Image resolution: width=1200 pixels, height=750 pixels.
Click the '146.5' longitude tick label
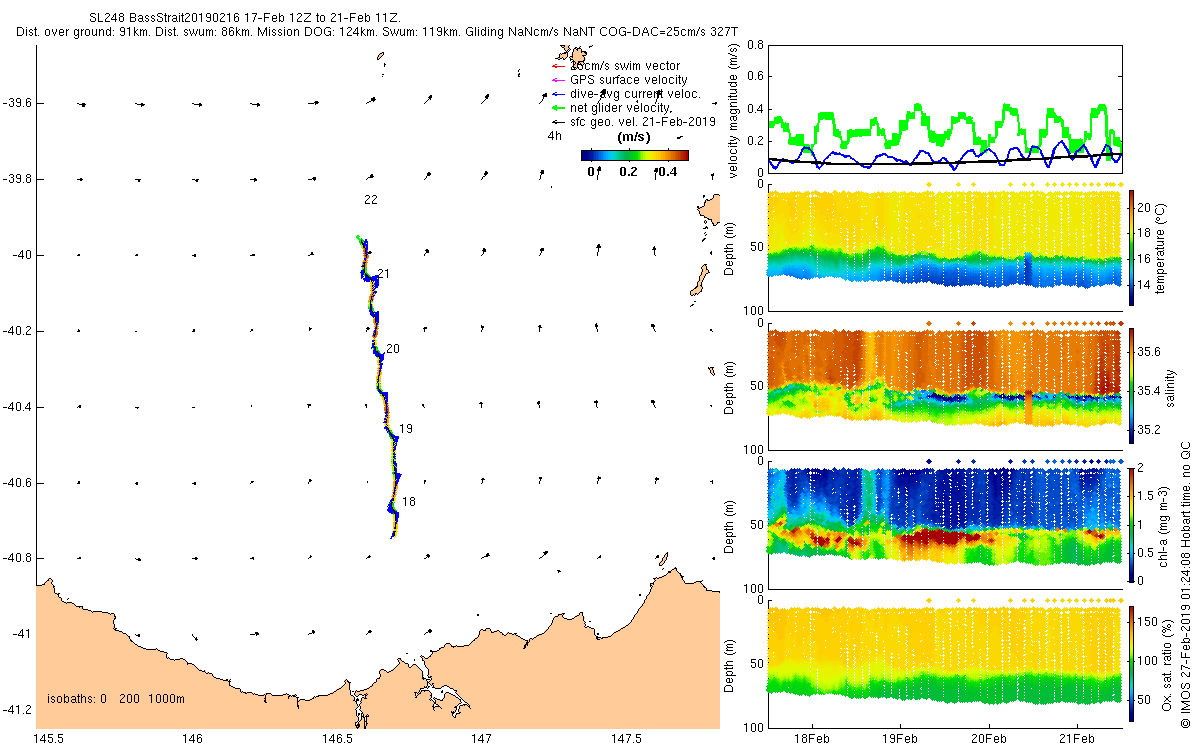pyautogui.click(x=338, y=738)
